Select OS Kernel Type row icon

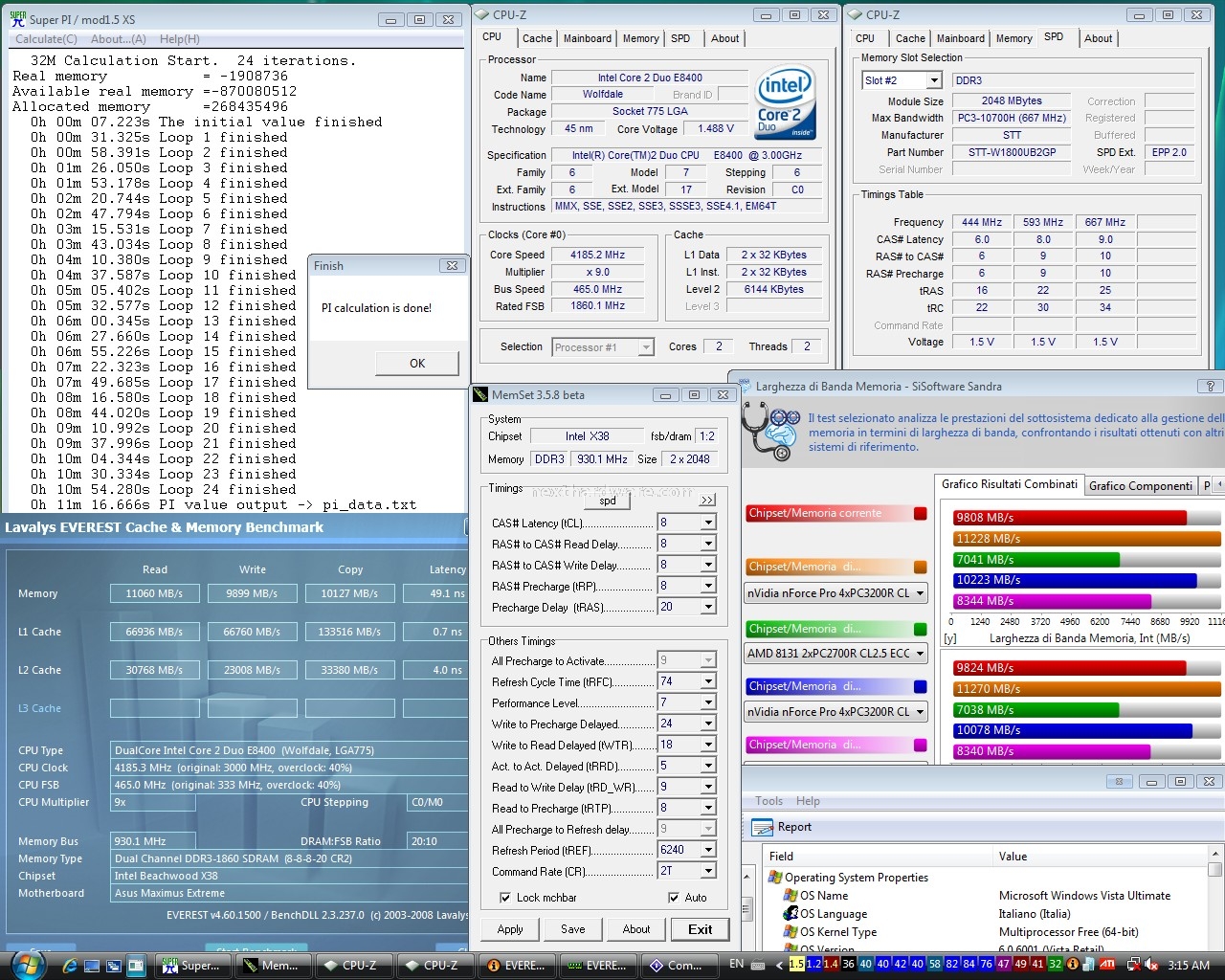(x=791, y=932)
